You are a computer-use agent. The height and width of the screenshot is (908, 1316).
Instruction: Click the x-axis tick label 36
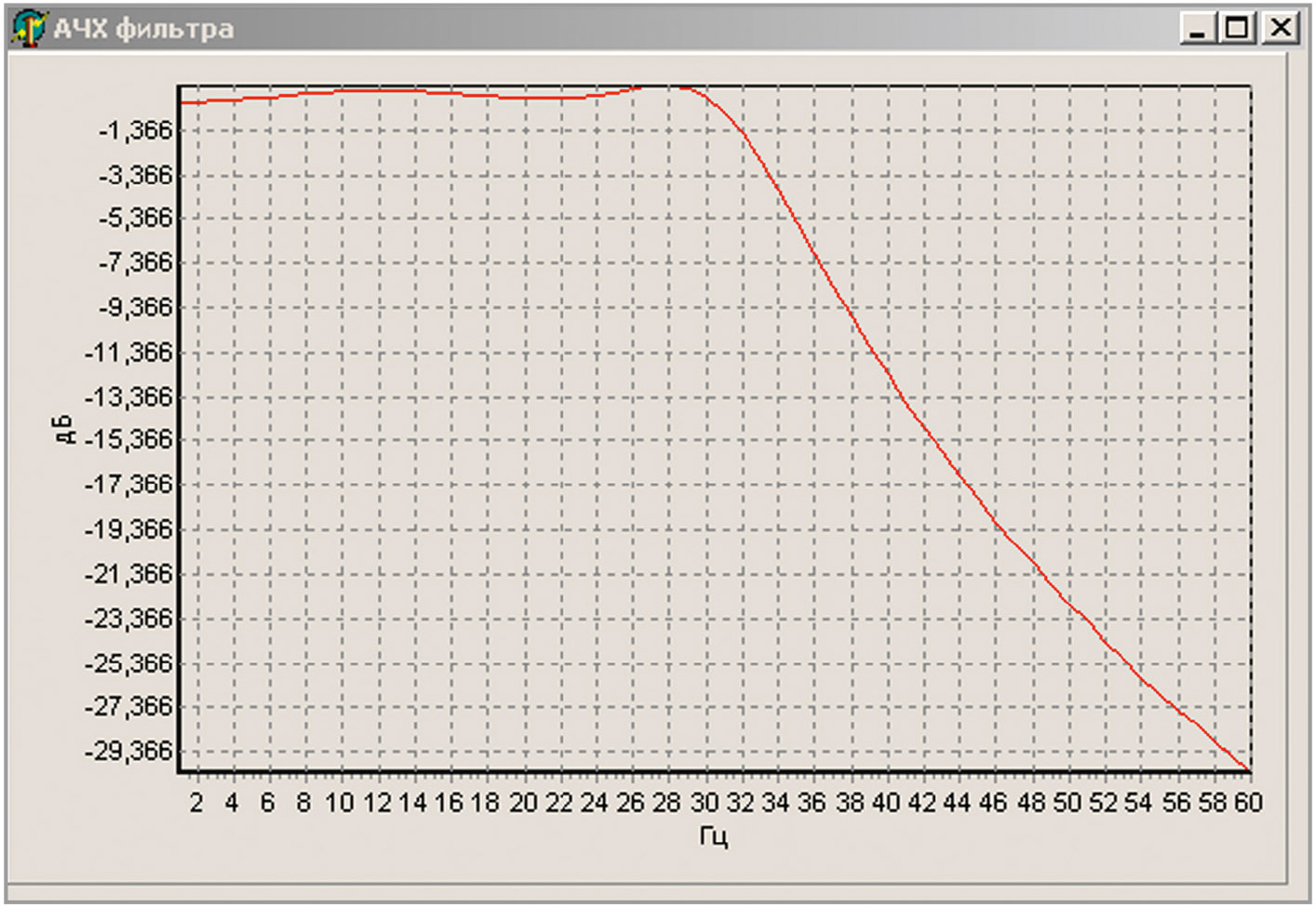click(812, 802)
